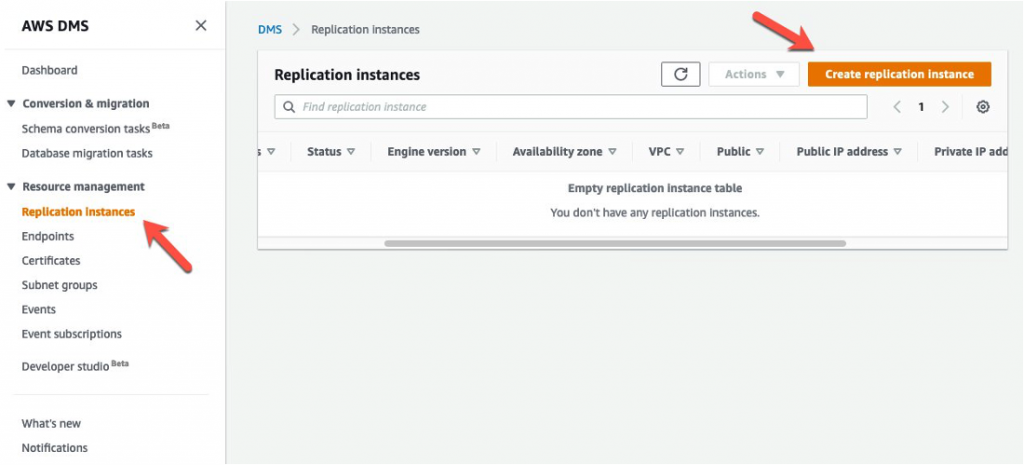Open table preferences gear icon
1024x465 pixels.
pos(982,107)
